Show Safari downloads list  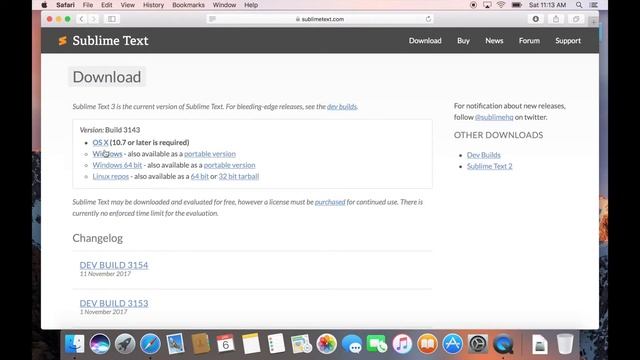click(x=536, y=19)
